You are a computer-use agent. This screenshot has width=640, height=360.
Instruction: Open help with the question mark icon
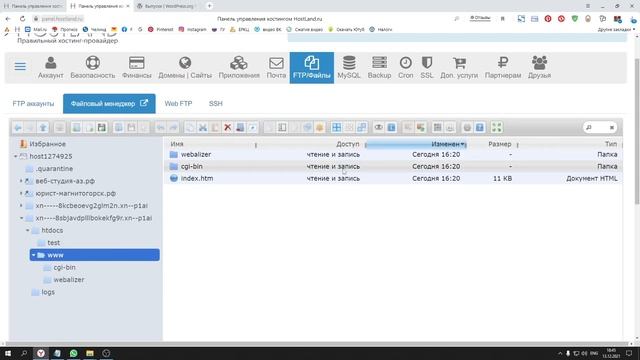[x=480, y=128]
